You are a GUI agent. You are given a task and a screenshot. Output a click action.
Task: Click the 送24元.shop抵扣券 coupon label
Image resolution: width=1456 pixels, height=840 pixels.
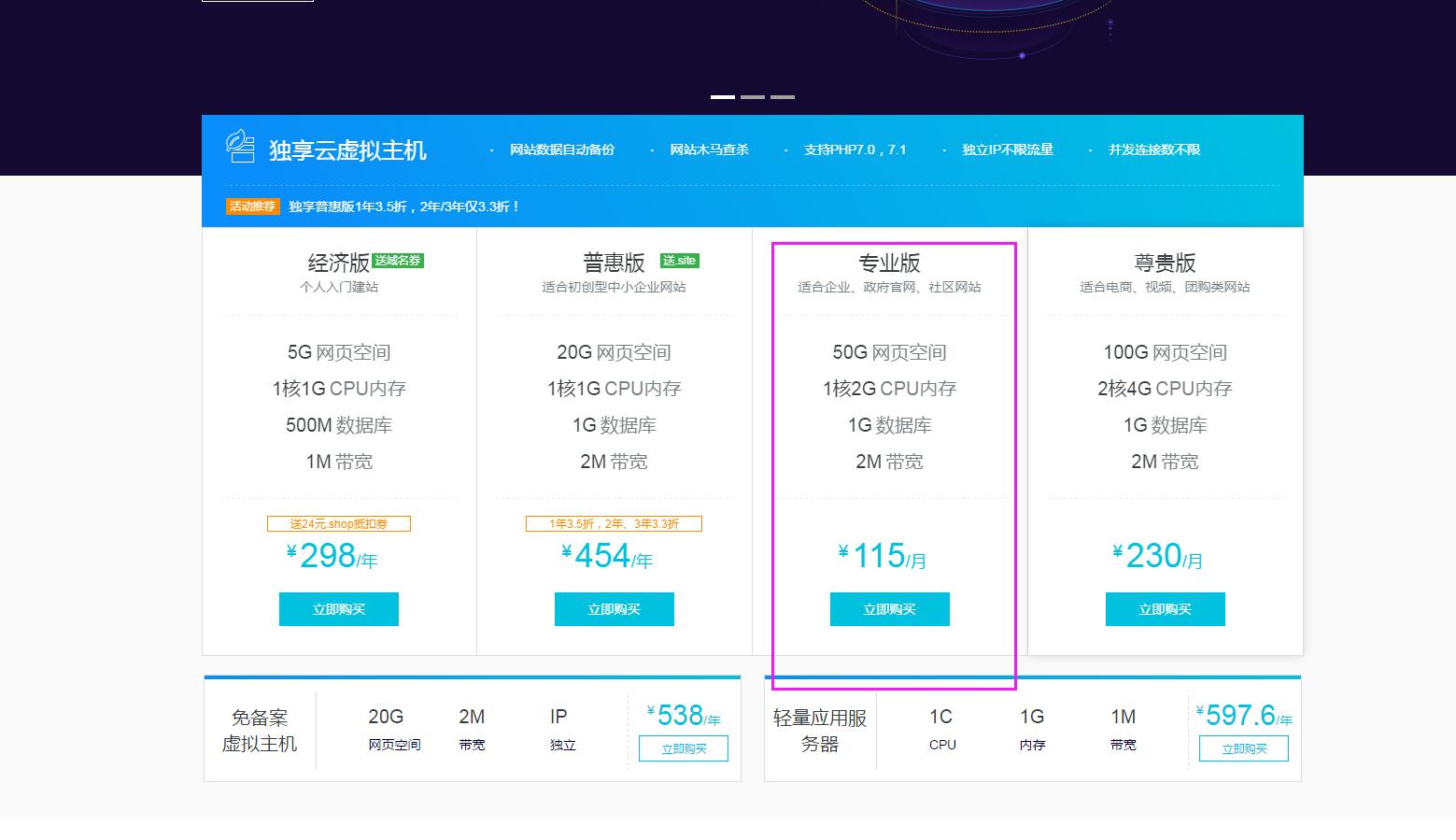(x=339, y=524)
